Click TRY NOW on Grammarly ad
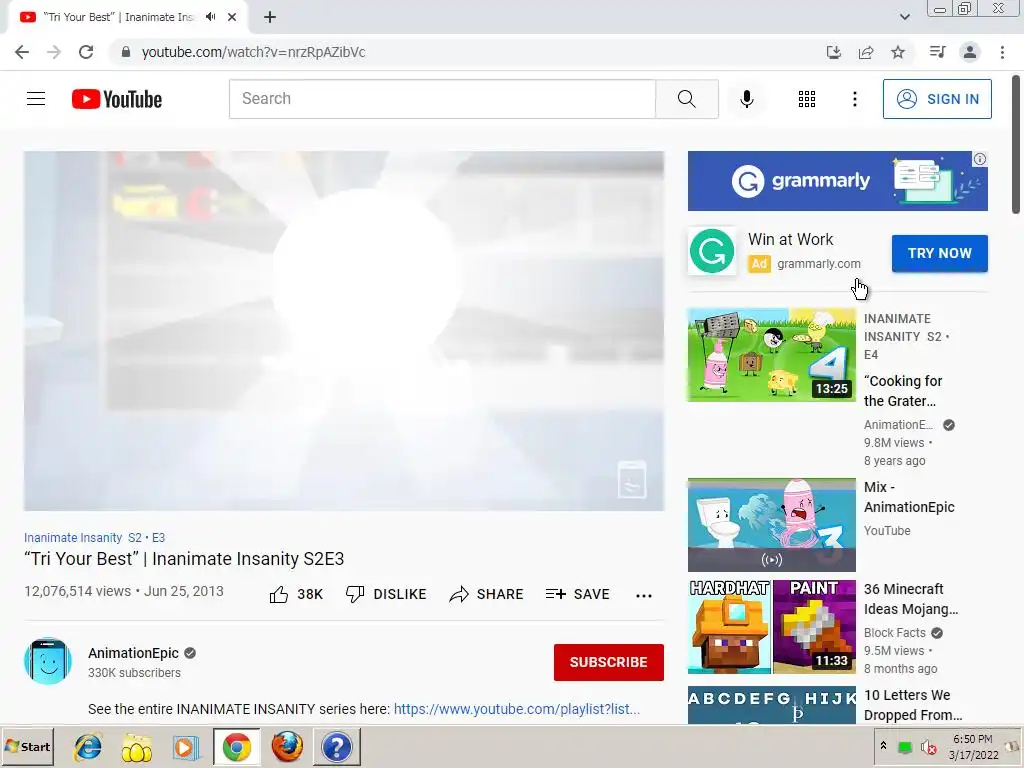The width and height of the screenshot is (1024, 768). 940,253
